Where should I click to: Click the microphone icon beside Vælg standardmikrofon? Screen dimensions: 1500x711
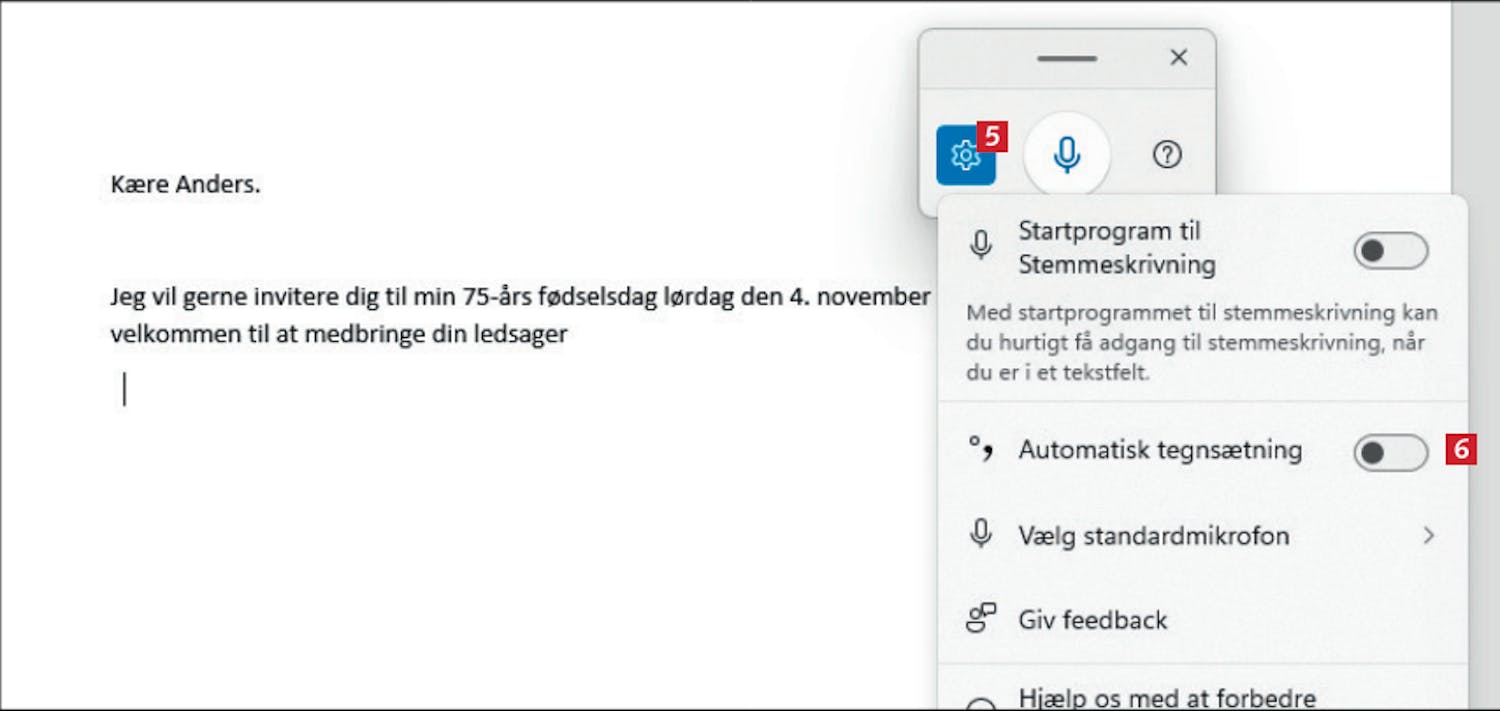981,534
